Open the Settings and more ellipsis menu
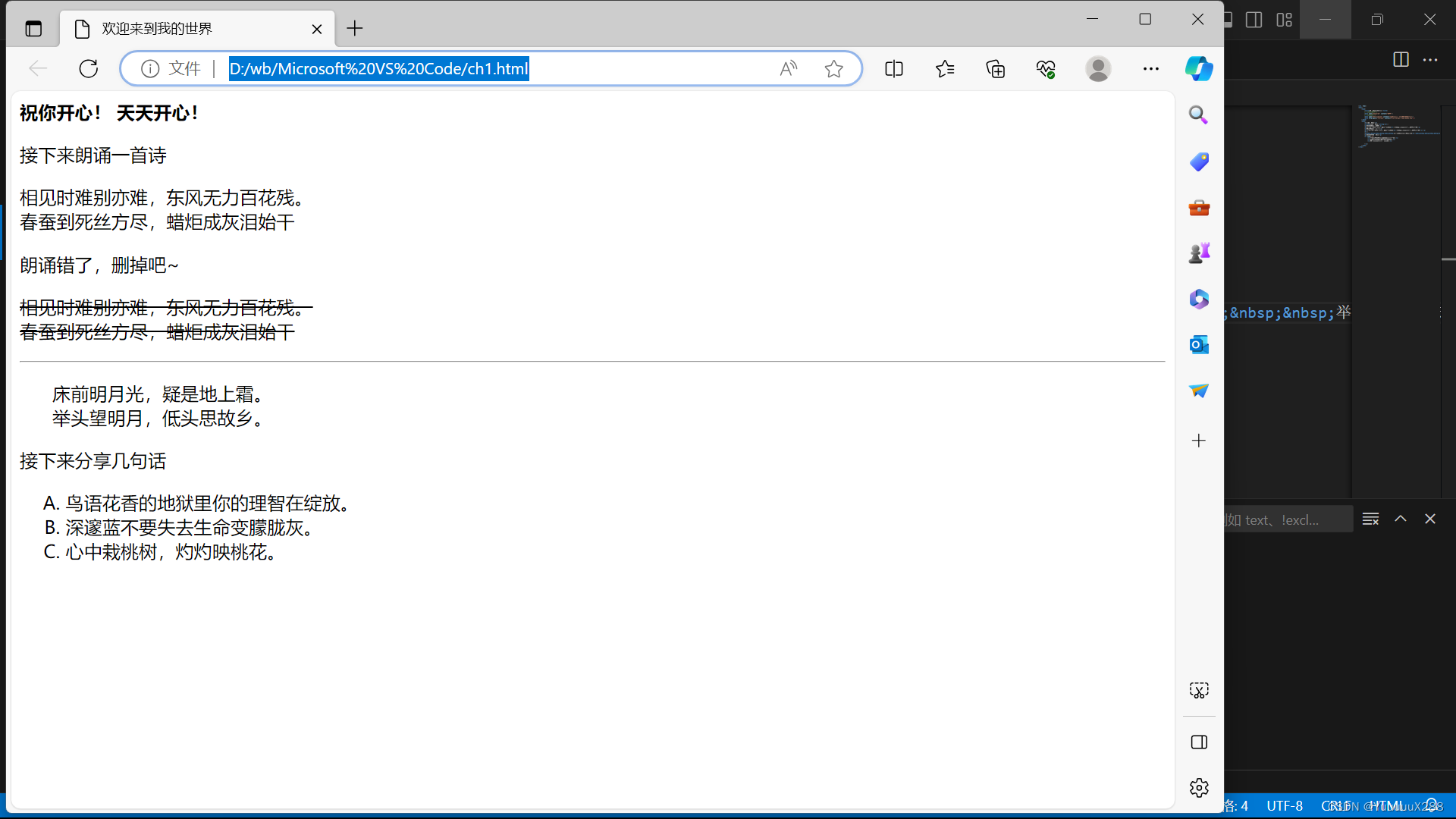 [x=1150, y=69]
